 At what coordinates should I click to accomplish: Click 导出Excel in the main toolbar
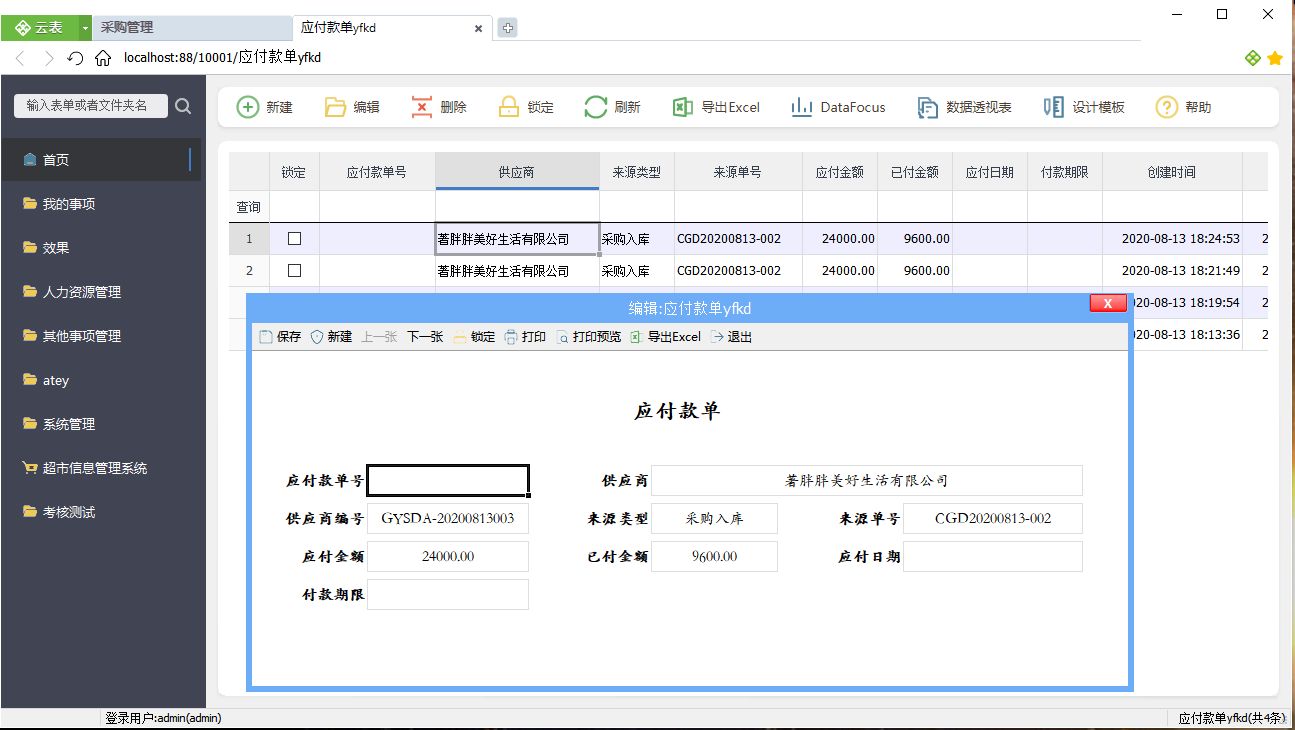point(716,107)
